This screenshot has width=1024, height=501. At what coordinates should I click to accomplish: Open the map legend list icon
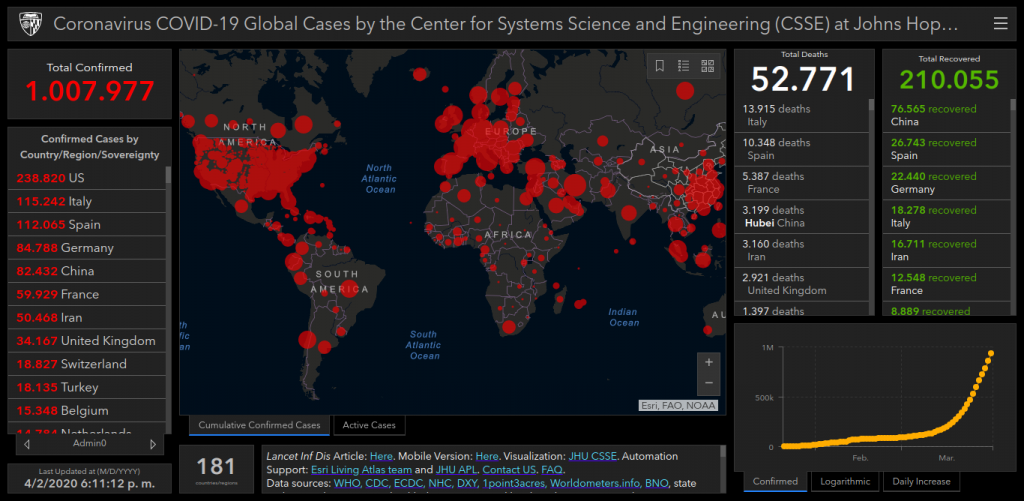pyautogui.click(x=684, y=66)
